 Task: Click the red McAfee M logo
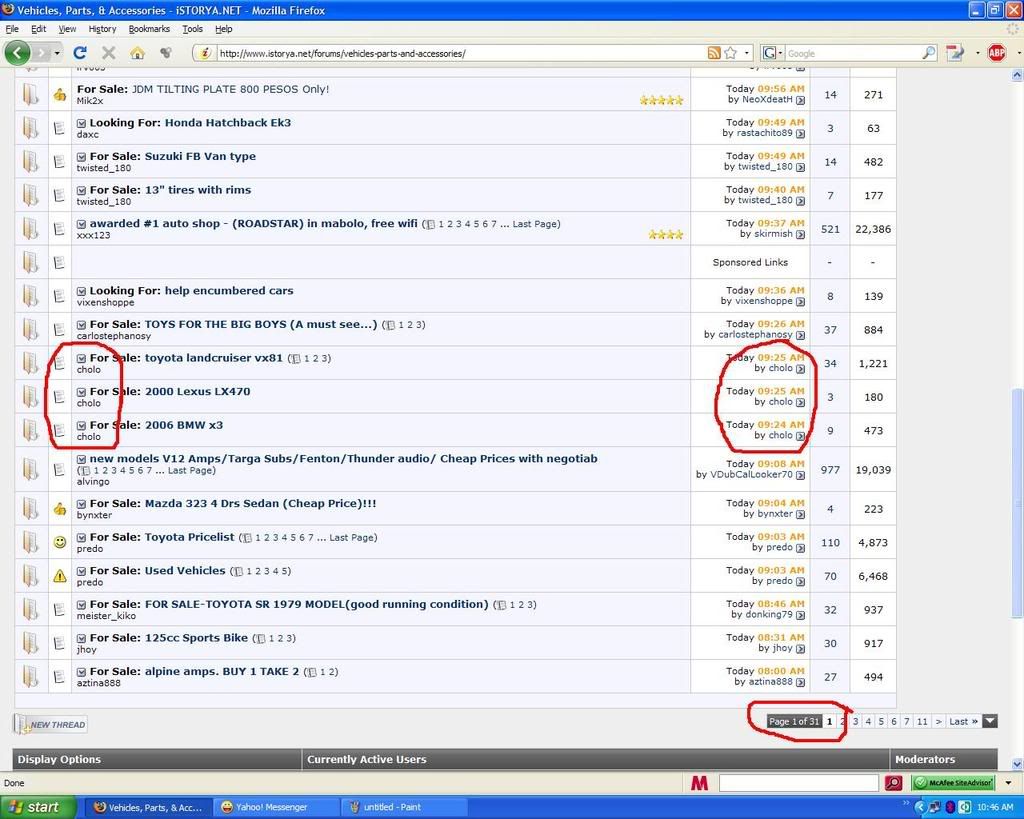(x=699, y=782)
